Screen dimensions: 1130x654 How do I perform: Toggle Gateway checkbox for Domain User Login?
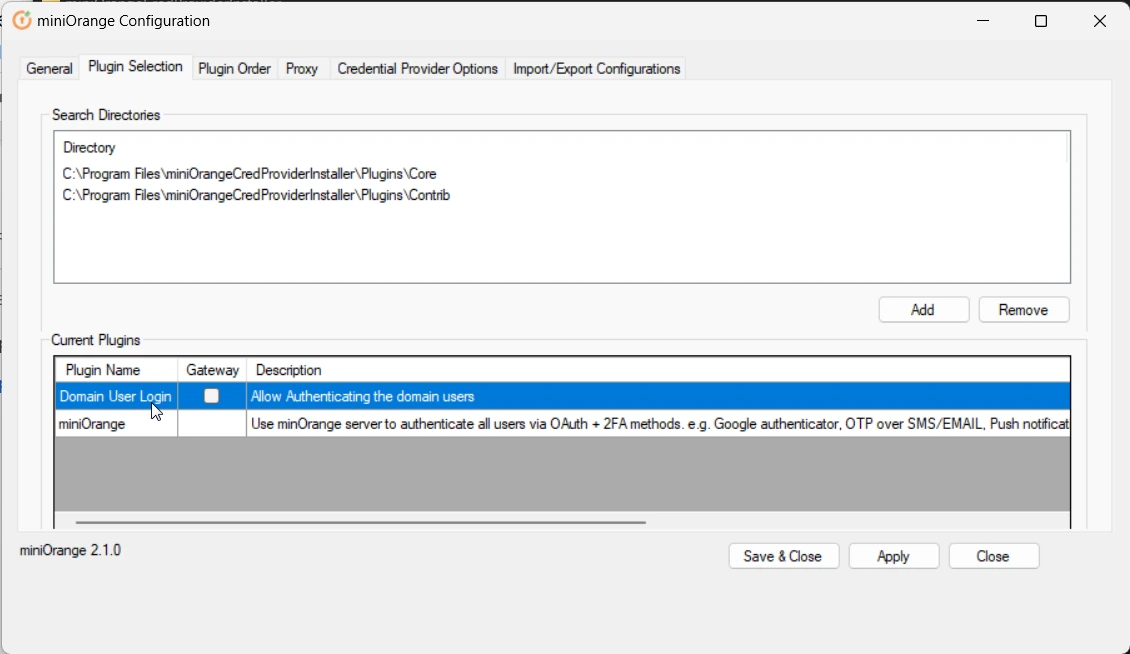click(x=211, y=396)
